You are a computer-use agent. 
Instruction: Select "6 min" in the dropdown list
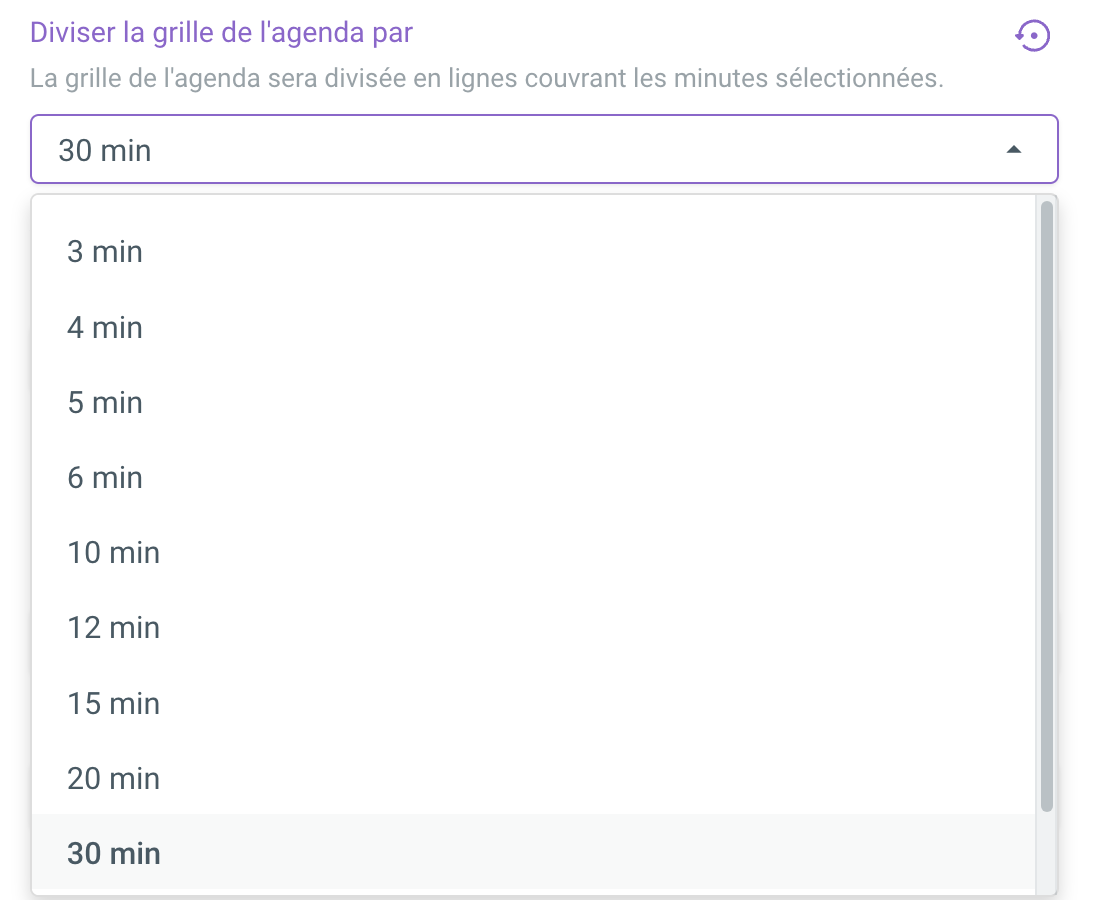(x=105, y=477)
